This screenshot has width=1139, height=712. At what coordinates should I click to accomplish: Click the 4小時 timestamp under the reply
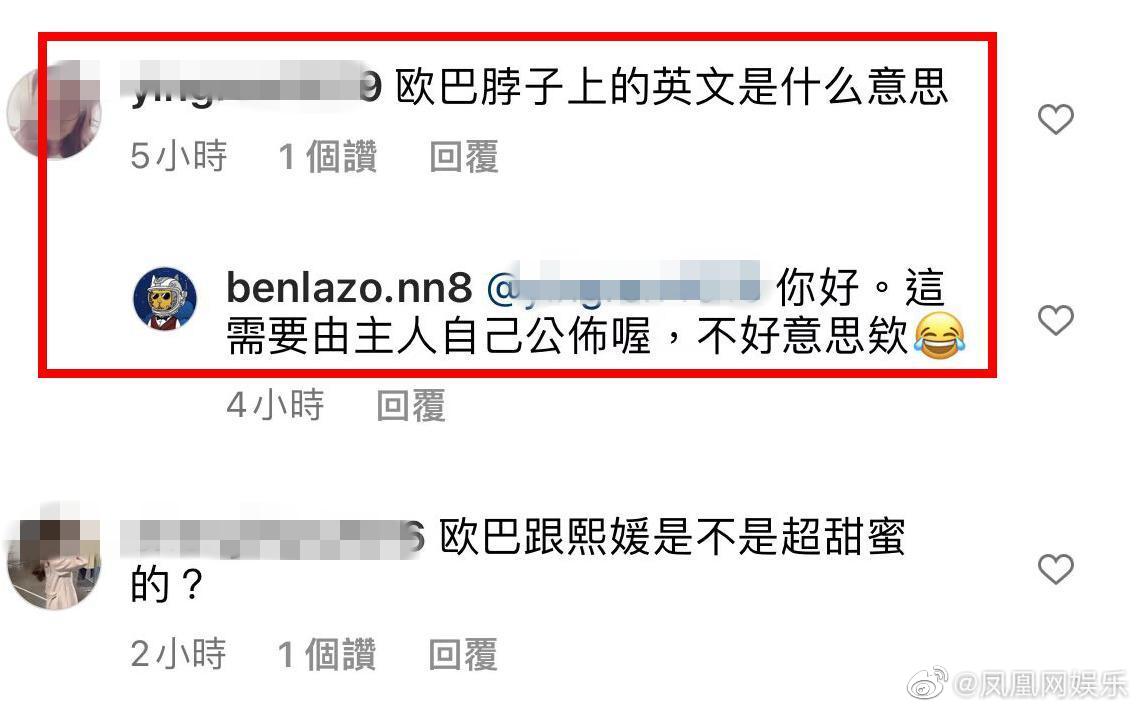(x=275, y=405)
